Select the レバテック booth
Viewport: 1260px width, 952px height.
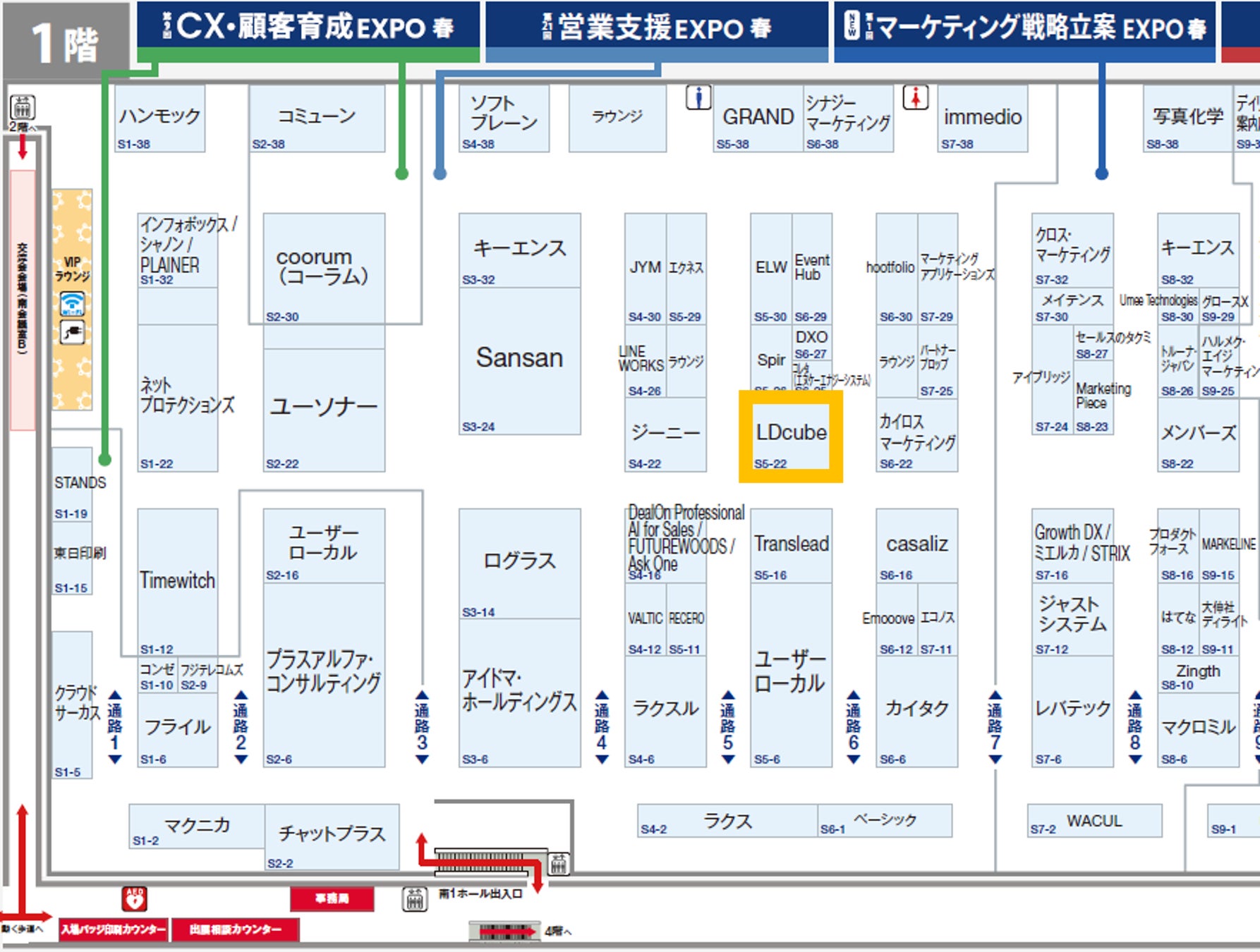coord(1072,712)
